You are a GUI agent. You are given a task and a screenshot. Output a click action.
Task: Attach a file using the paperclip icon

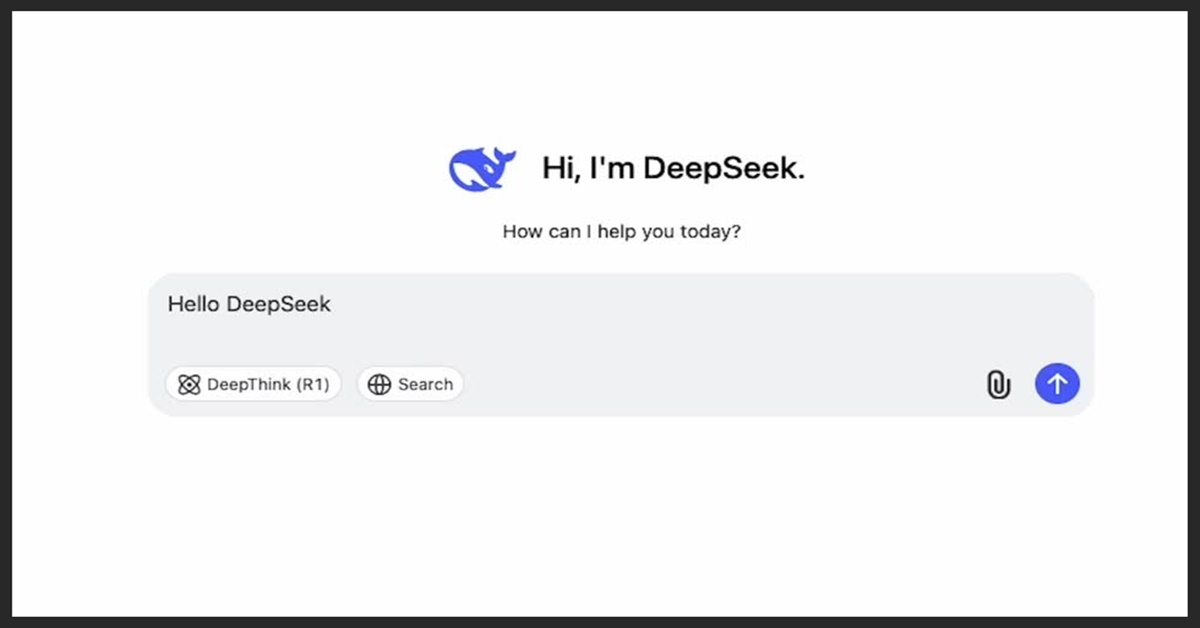(998, 384)
